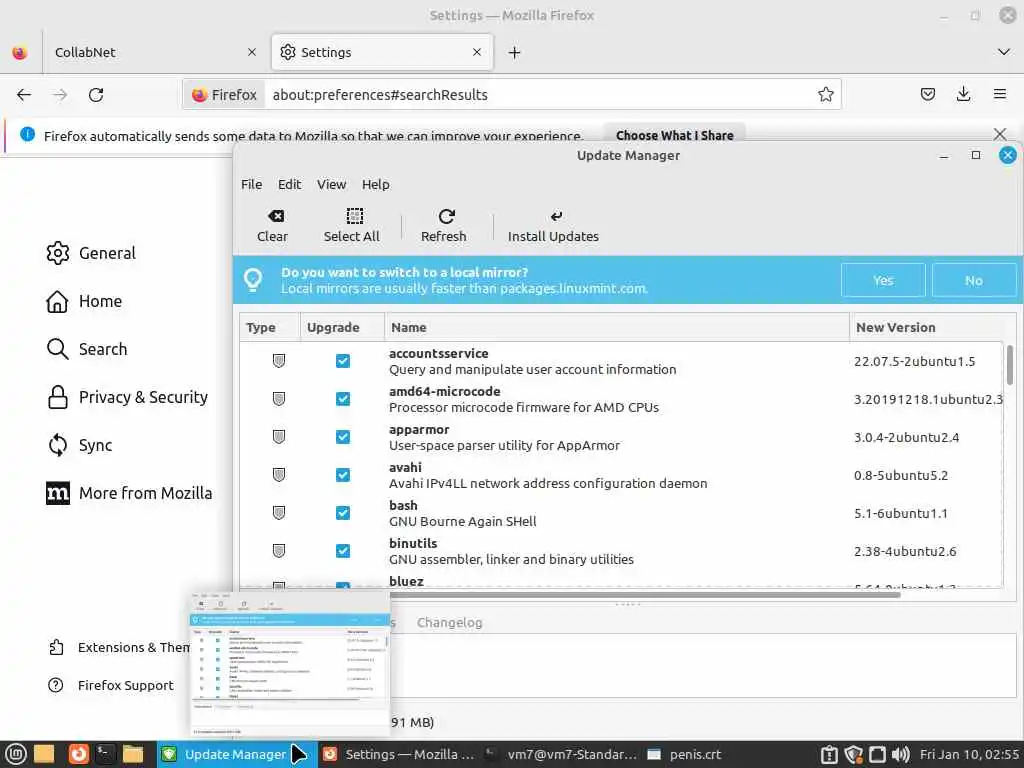
Task: Open the Edit menu in Update Manager
Action: pyautogui.click(x=289, y=184)
